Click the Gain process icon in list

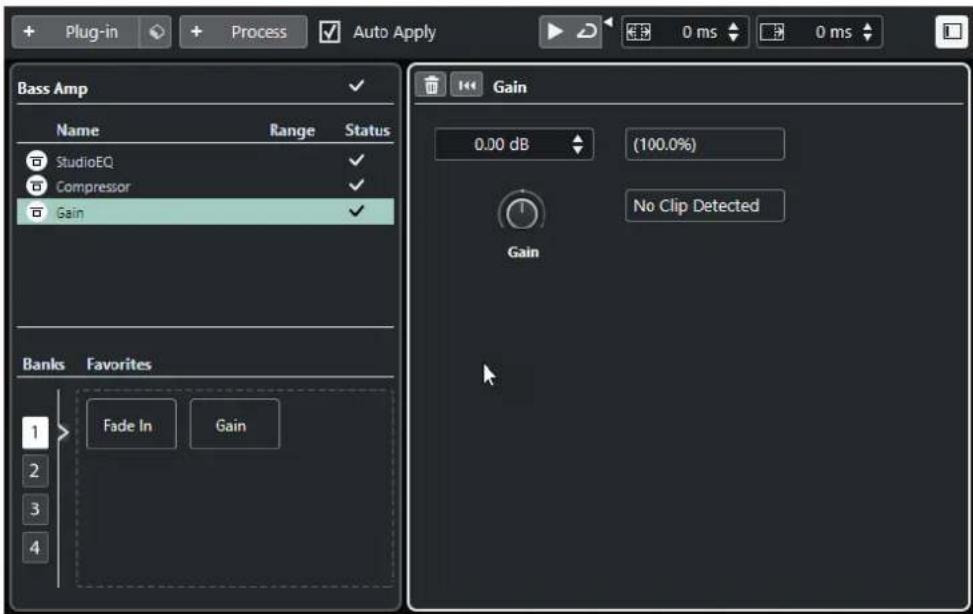coord(37,212)
